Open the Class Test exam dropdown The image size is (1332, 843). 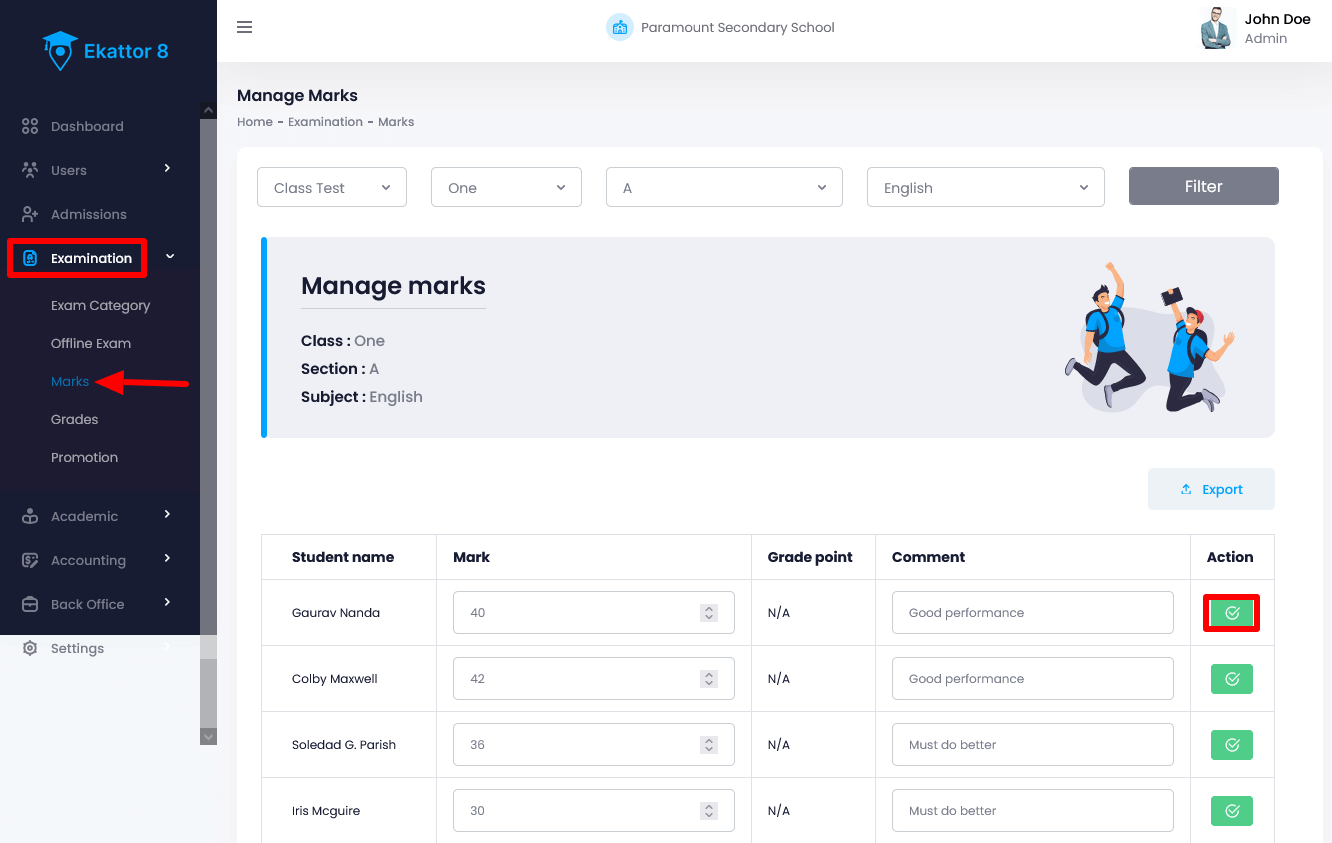tap(331, 188)
